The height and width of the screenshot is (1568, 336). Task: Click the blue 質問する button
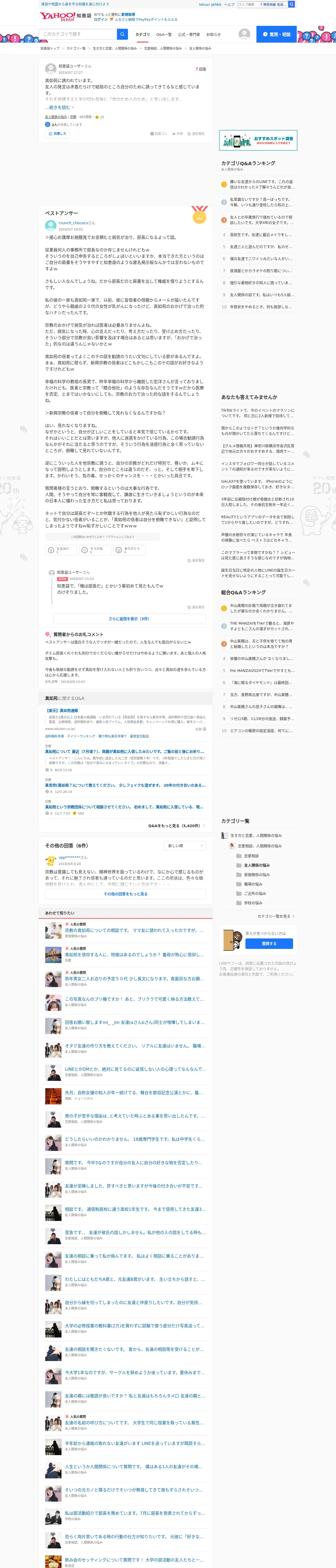click(x=269, y=943)
